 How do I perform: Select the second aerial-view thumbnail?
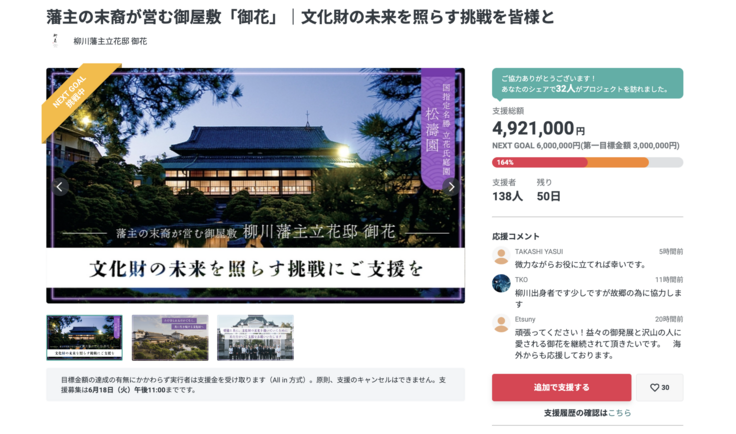click(x=170, y=338)
